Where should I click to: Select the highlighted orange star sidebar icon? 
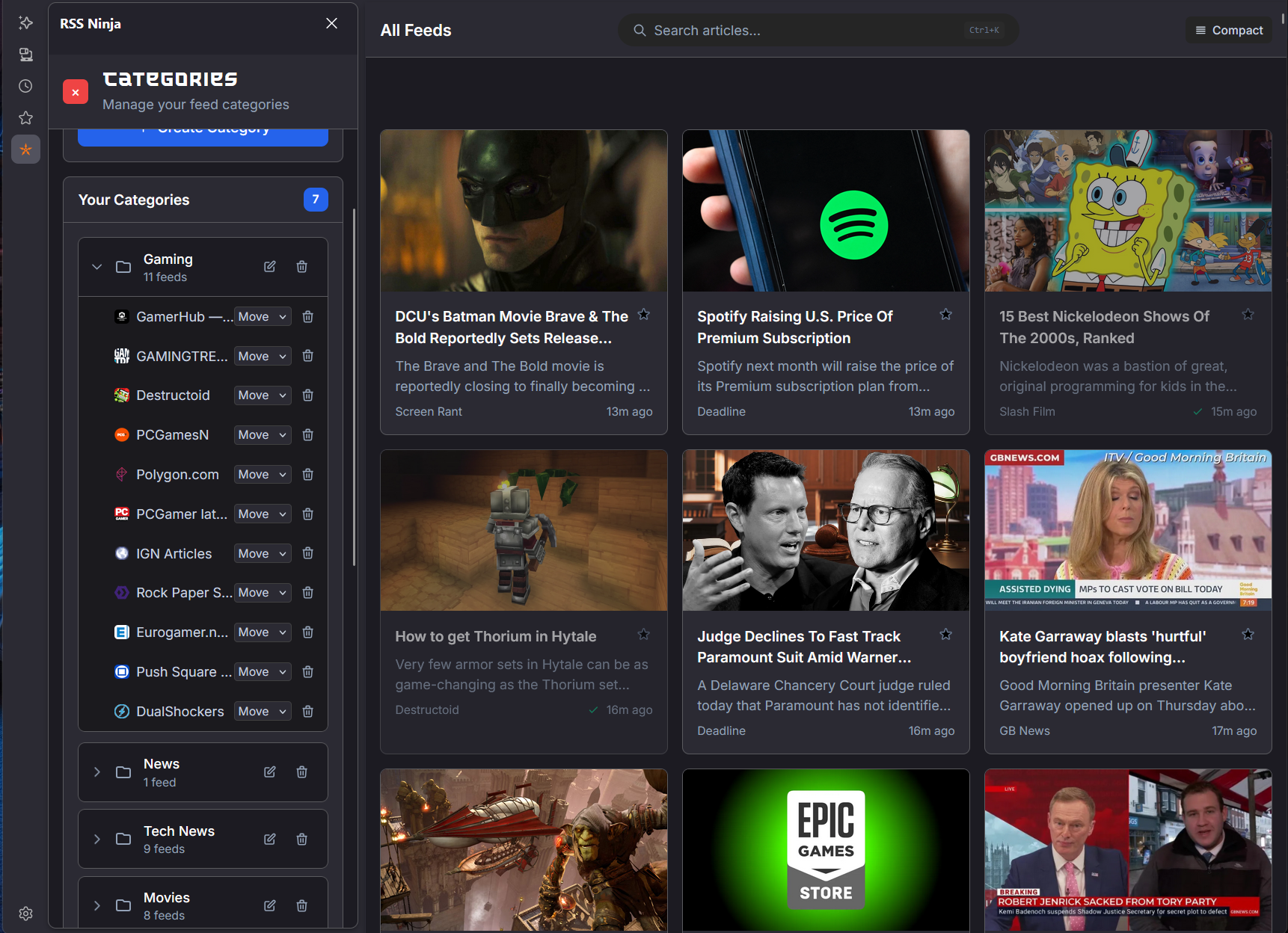point(25,149)
